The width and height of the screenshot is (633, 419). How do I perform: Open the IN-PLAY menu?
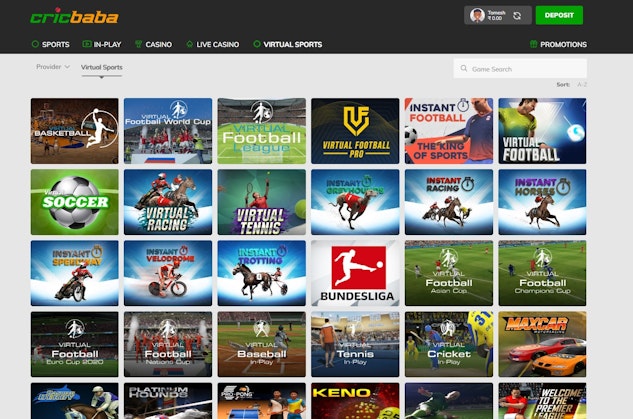point(102,44)
